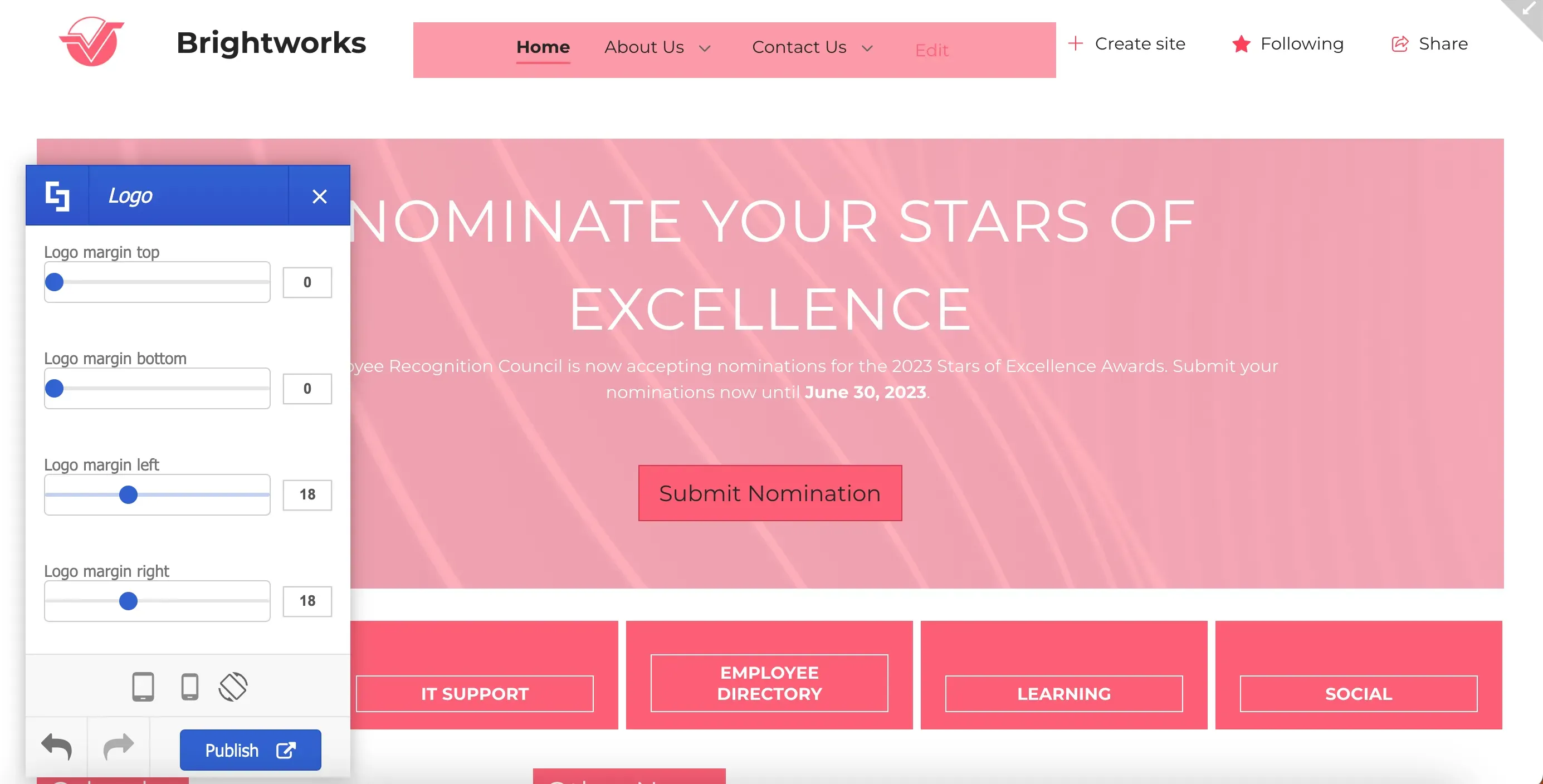Toggle the screen rotation preview icon

[x=233, y=687]
